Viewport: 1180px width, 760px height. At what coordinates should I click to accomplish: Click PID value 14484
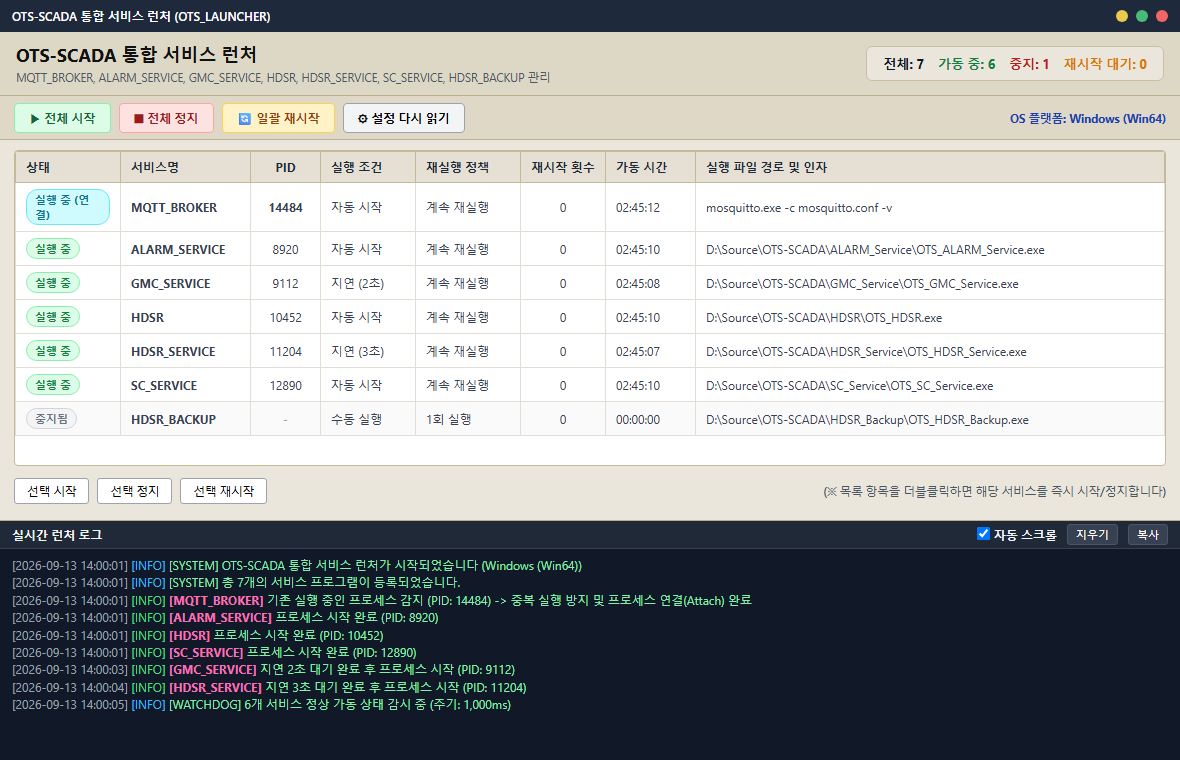pos(285,208)
